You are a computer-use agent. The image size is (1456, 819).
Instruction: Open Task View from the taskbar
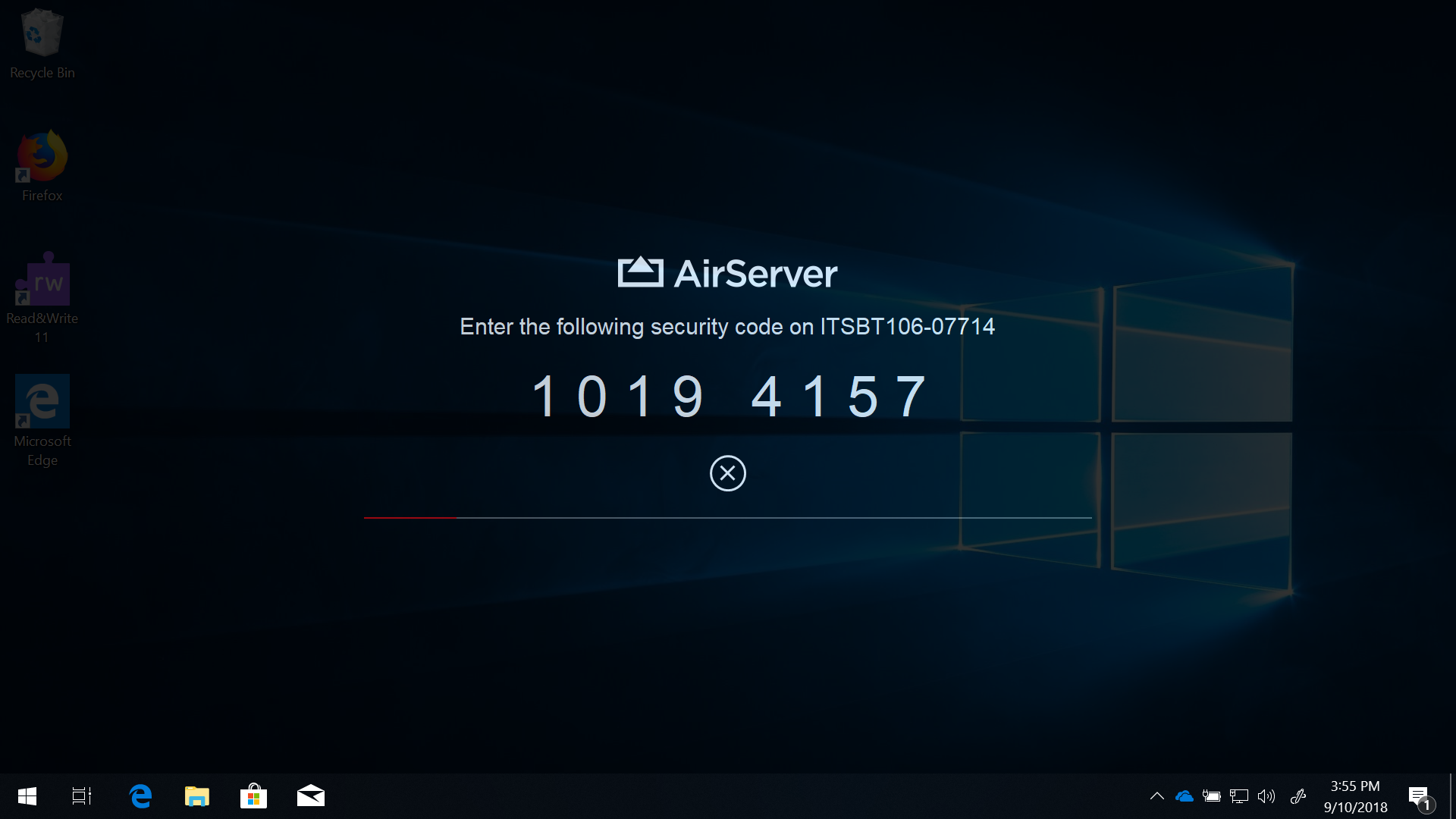coord(82,796)
